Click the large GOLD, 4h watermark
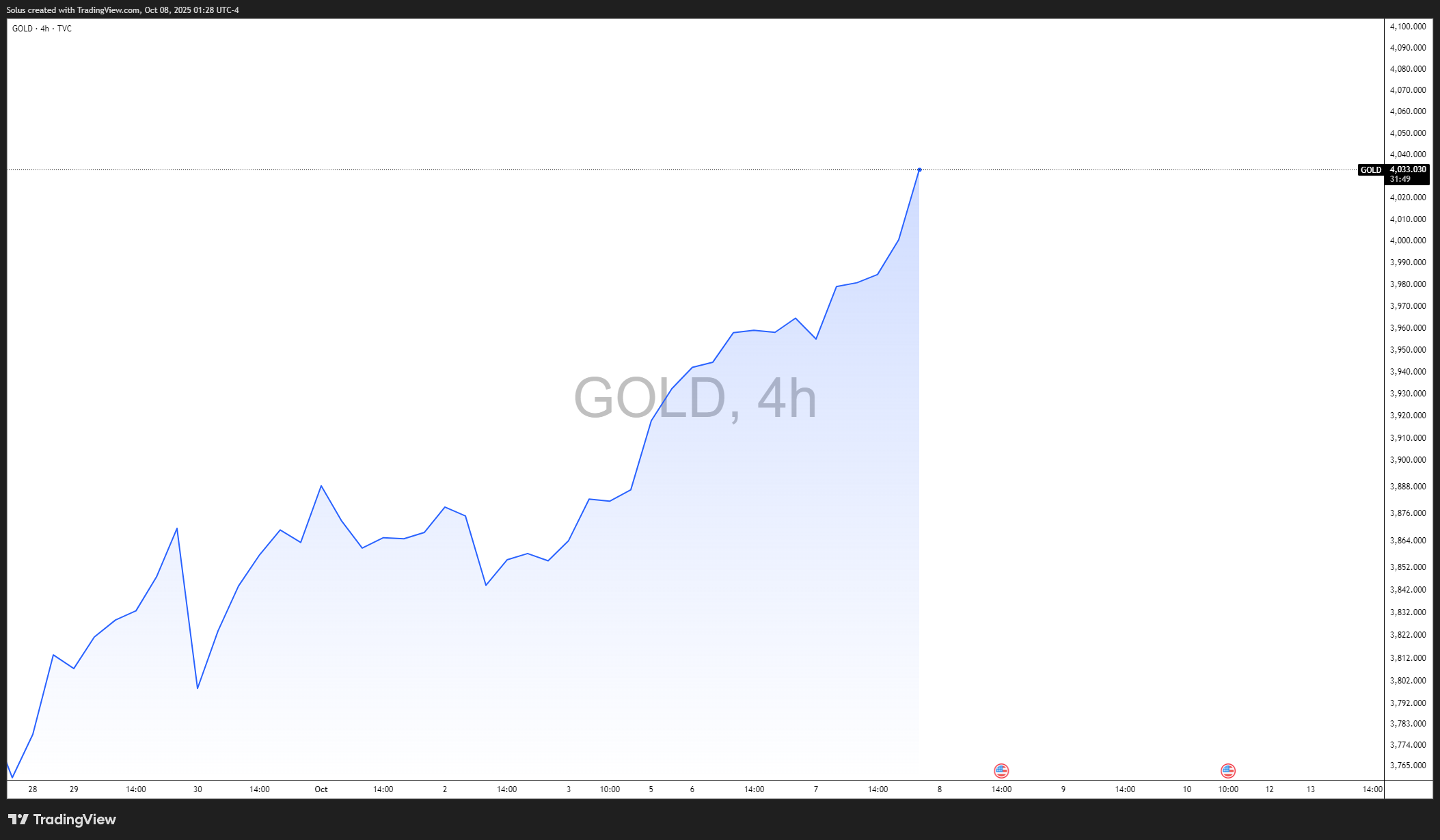The image size is (1440, 840). (695, 398)
